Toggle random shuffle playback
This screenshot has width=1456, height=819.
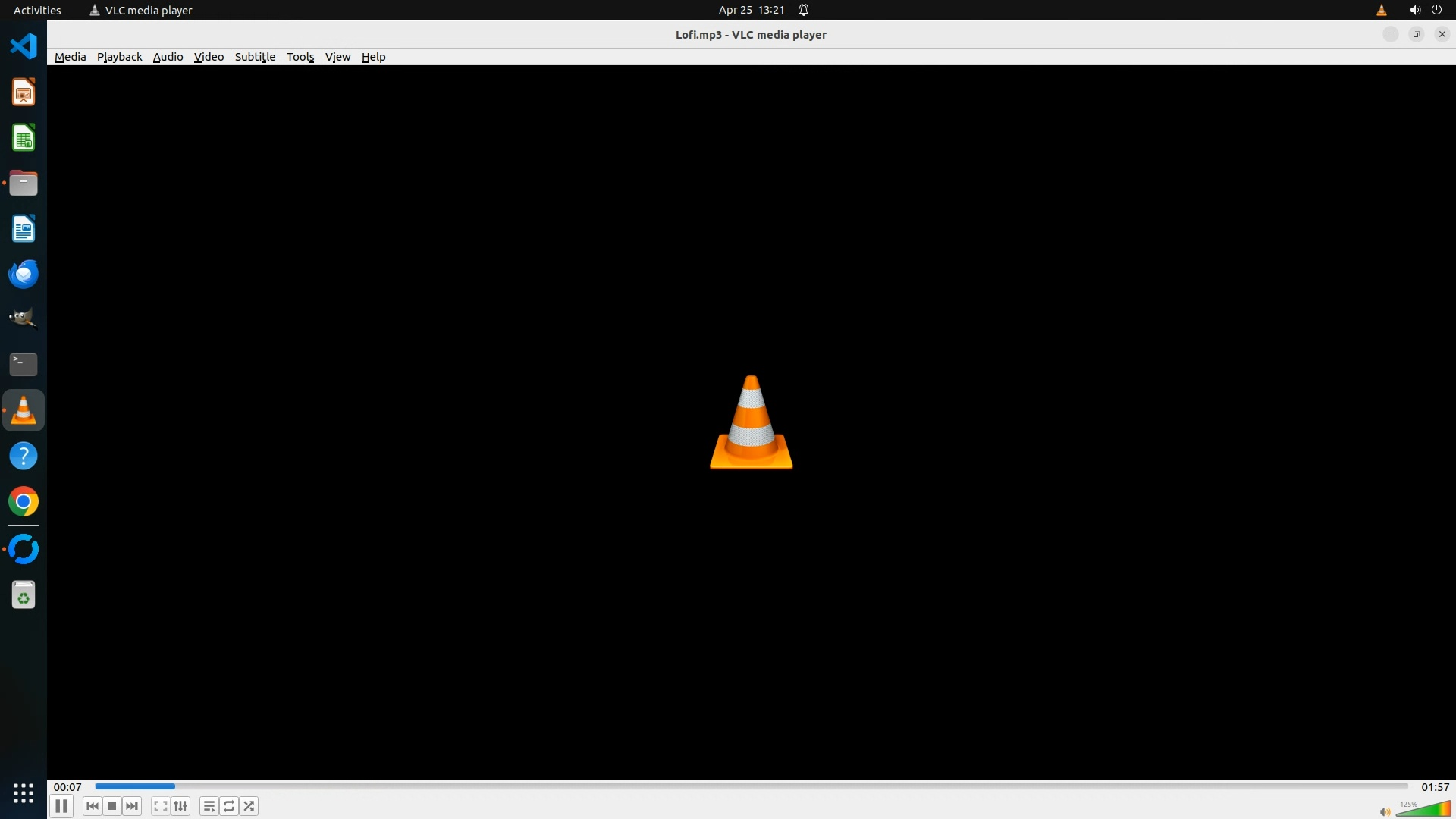point(249,806)
